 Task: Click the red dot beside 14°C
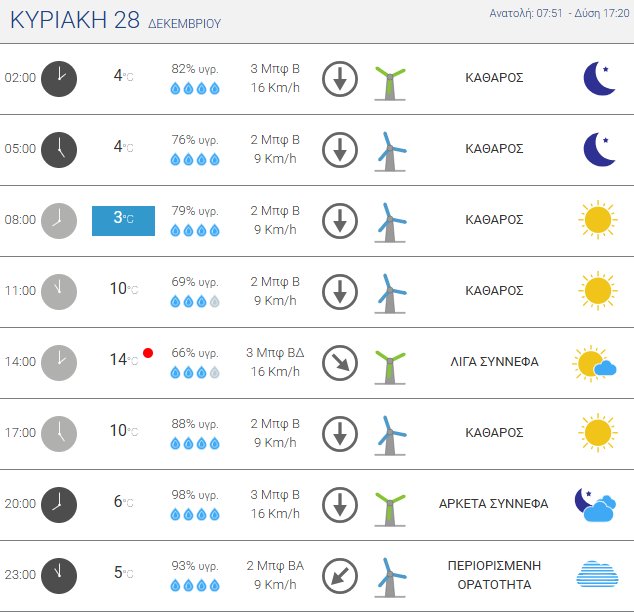pyautogui.click(x=148, y=353)
